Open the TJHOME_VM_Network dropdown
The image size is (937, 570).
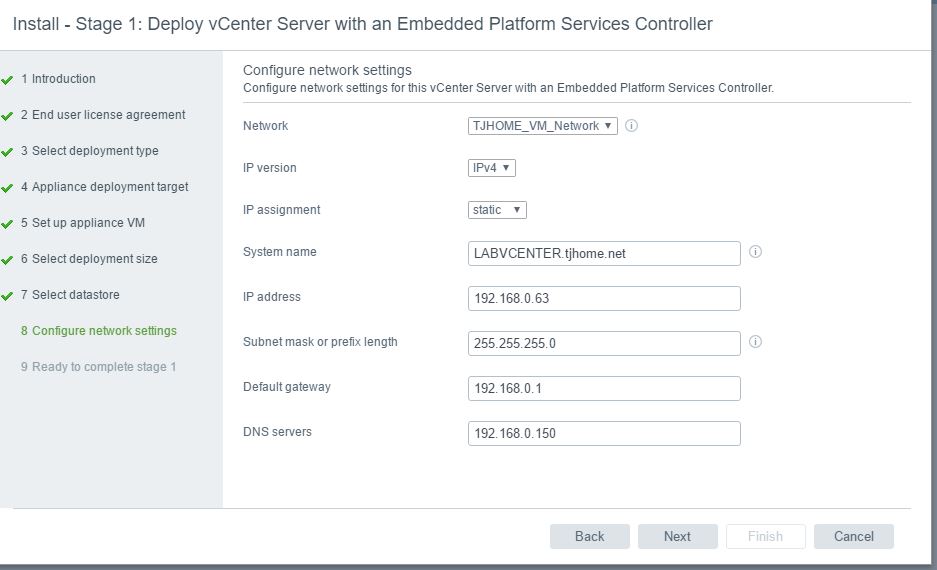coord(543,125)
